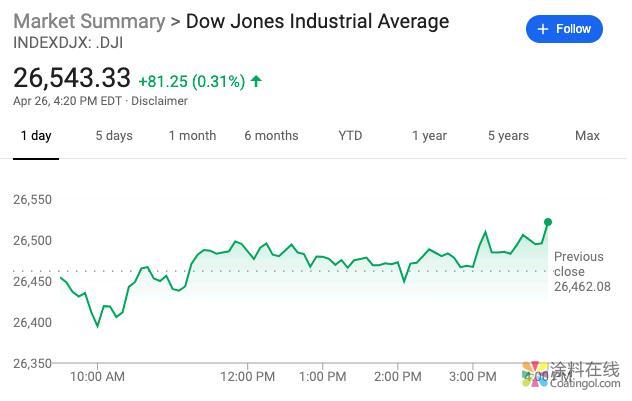The height and width of the screenshot is (401, 632).
Task: Click the 12:00 PM axis label
Action: point(247,377)
